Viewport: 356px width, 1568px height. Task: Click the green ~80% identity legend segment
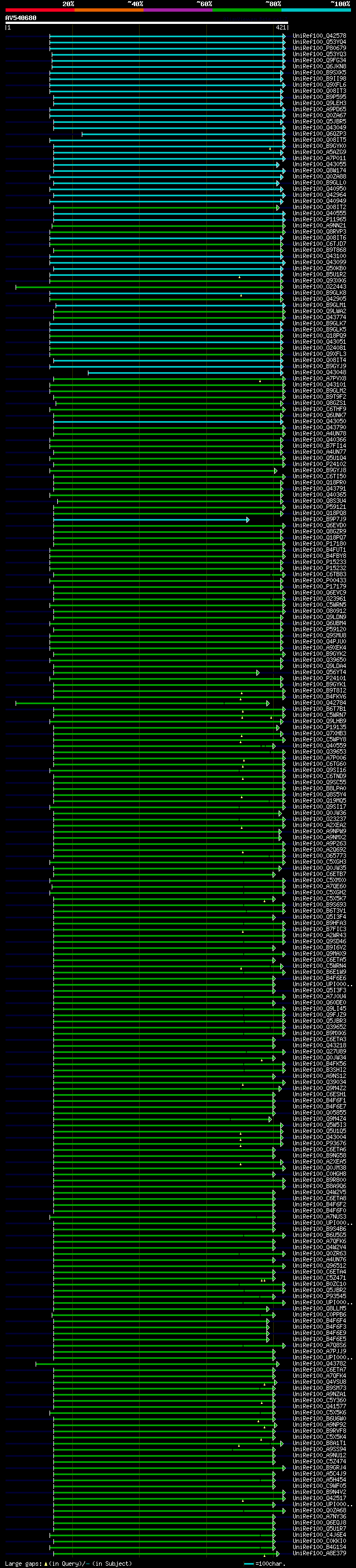tap(247, 10)
